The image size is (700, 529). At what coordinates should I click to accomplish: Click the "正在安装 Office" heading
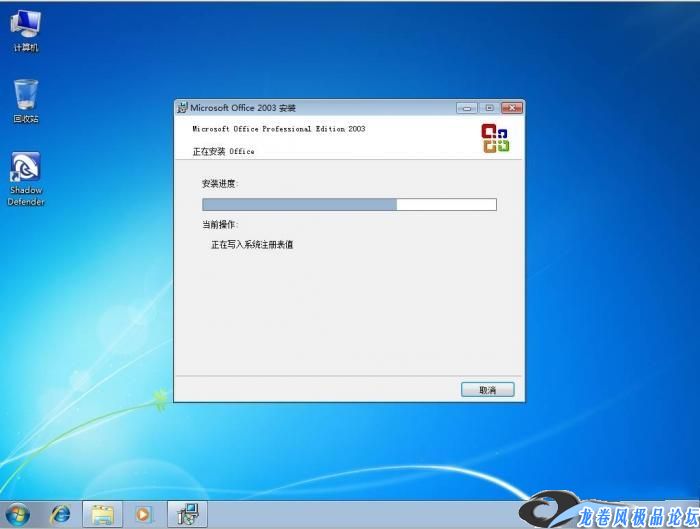coord(223,151)
